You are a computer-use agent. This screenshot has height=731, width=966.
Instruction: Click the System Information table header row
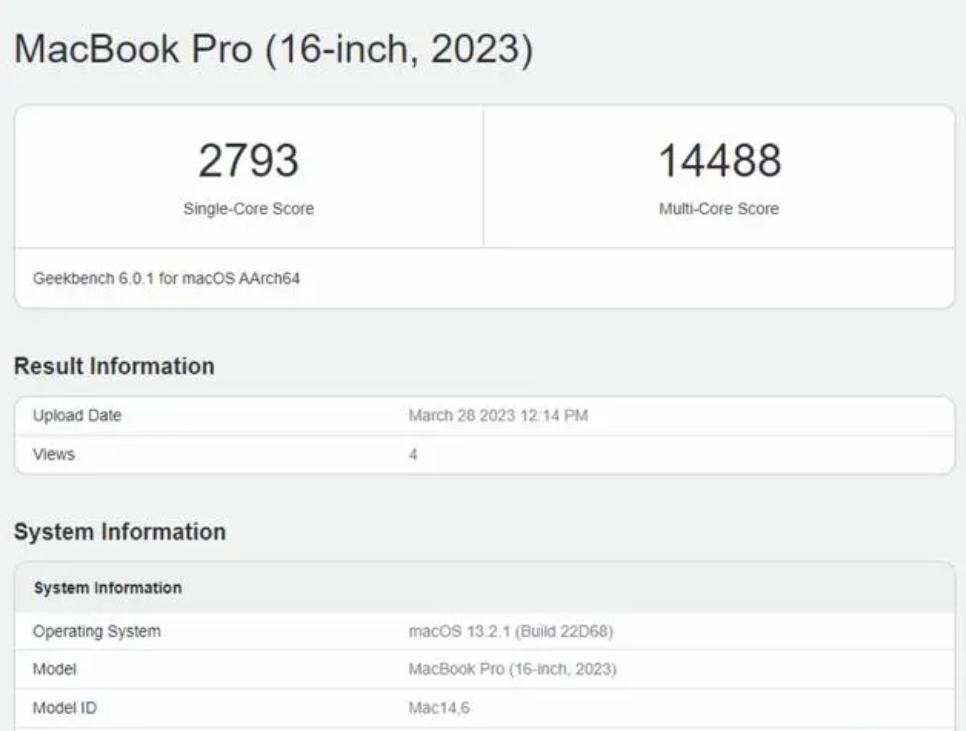click(x=485, y=588)
